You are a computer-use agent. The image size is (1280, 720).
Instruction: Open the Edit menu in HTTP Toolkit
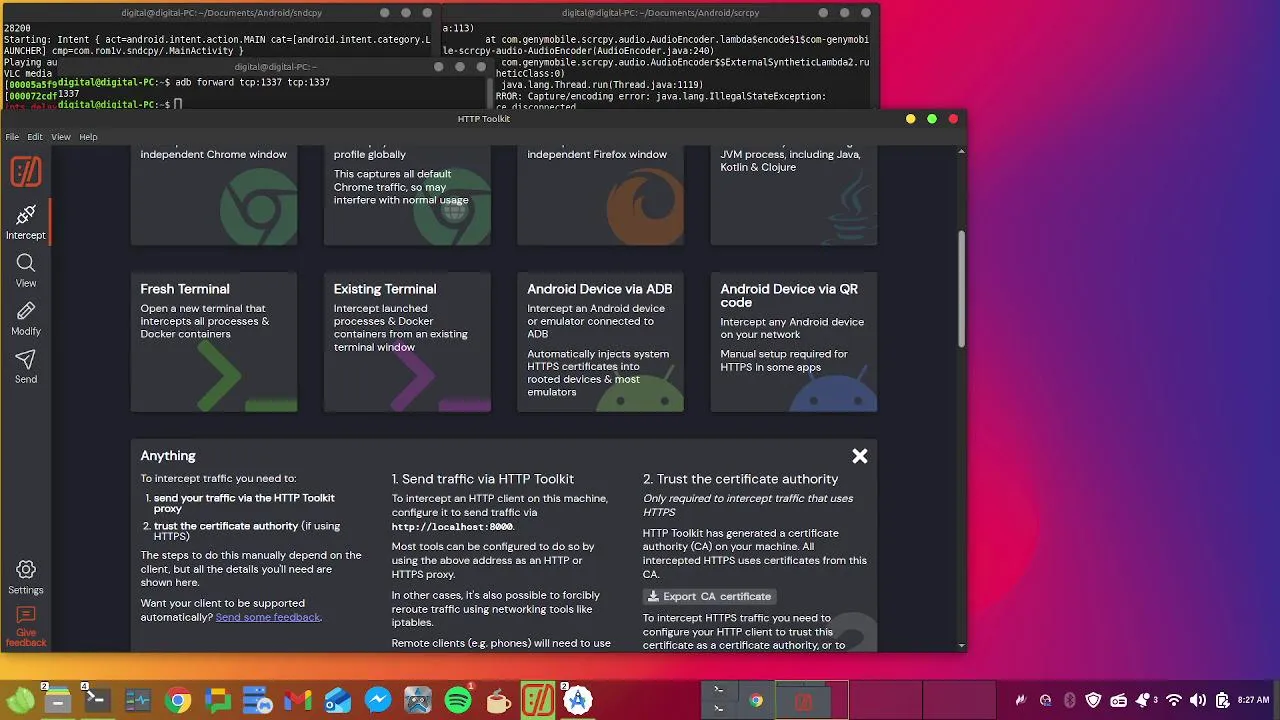click(x=35, y=137)
